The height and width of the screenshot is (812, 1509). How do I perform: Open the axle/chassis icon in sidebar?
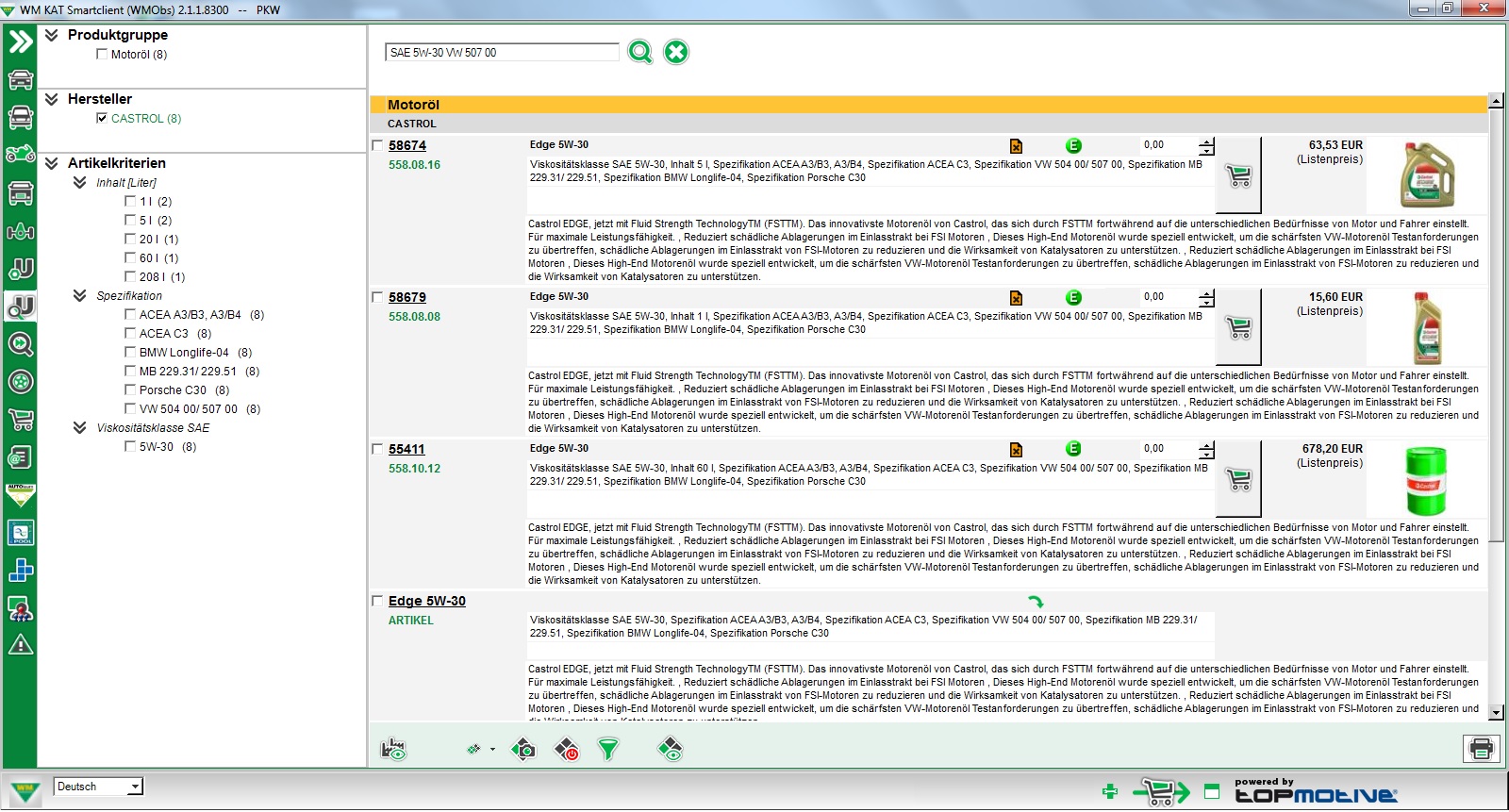pyautogui.click(x=21, y=231)
